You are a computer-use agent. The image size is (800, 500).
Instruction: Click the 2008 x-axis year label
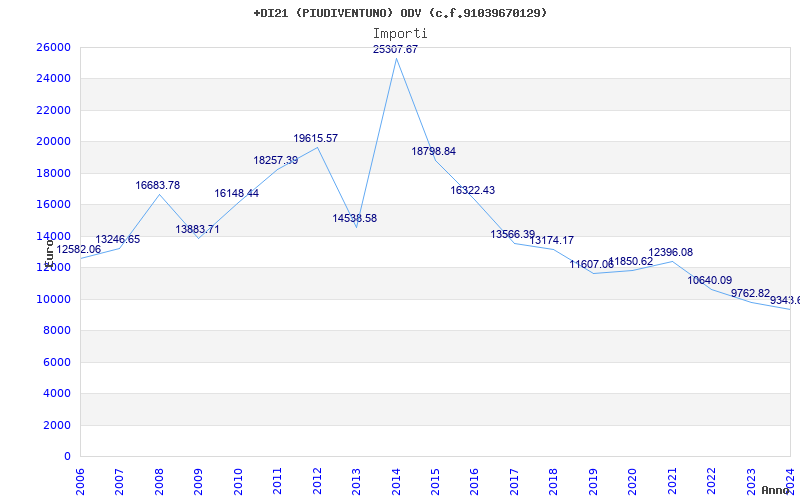tap(159, 482)
